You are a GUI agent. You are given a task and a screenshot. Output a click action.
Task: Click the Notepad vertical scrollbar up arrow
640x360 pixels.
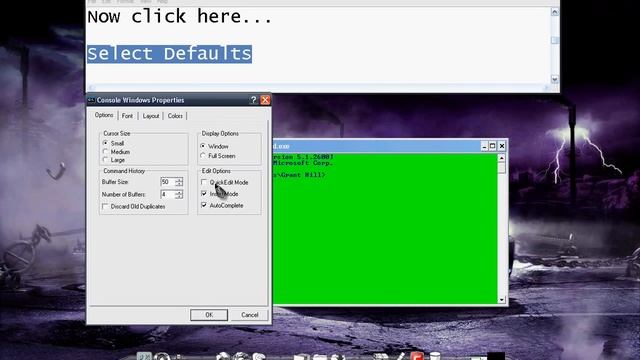(555, 12)
